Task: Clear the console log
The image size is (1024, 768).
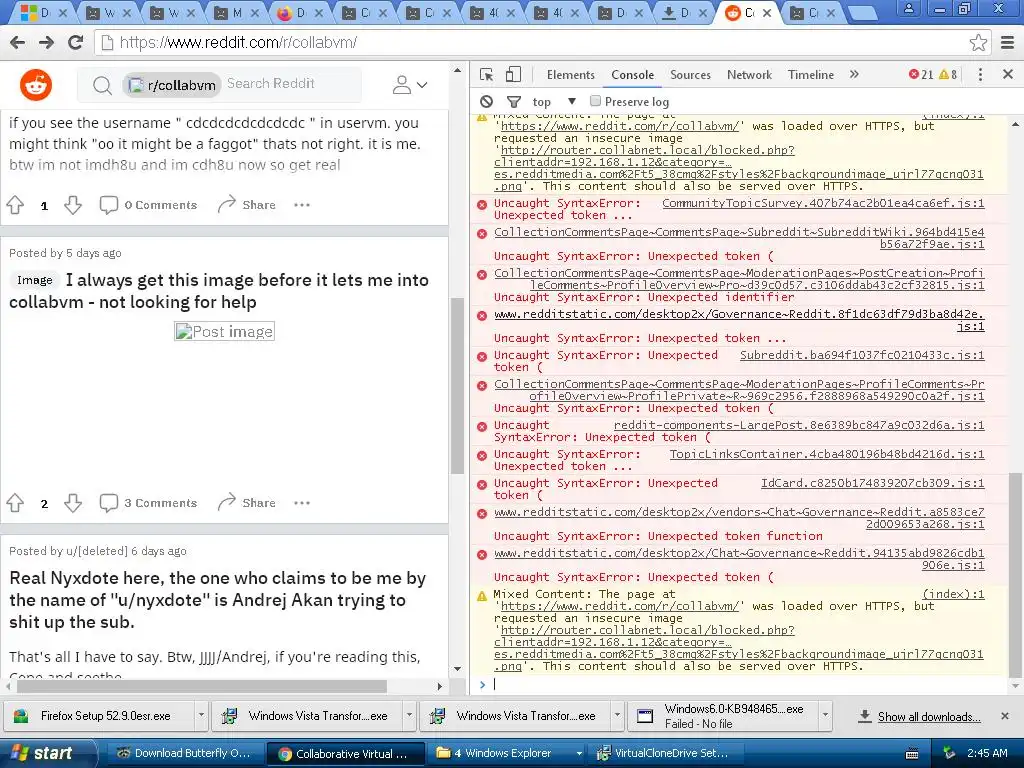Action: point(487,102)
